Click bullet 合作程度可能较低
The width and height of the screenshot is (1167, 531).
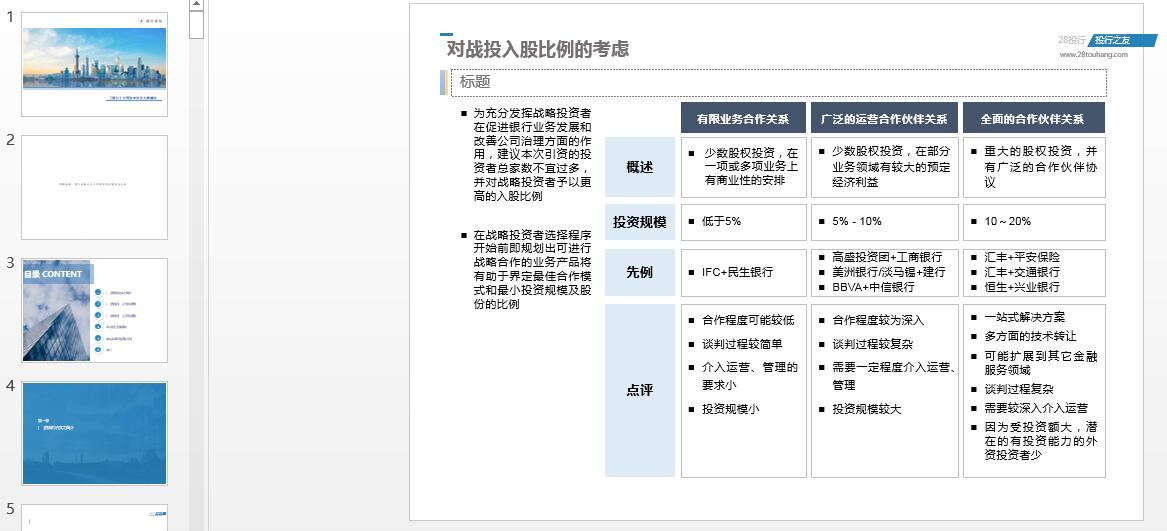(x=748, y=320)
